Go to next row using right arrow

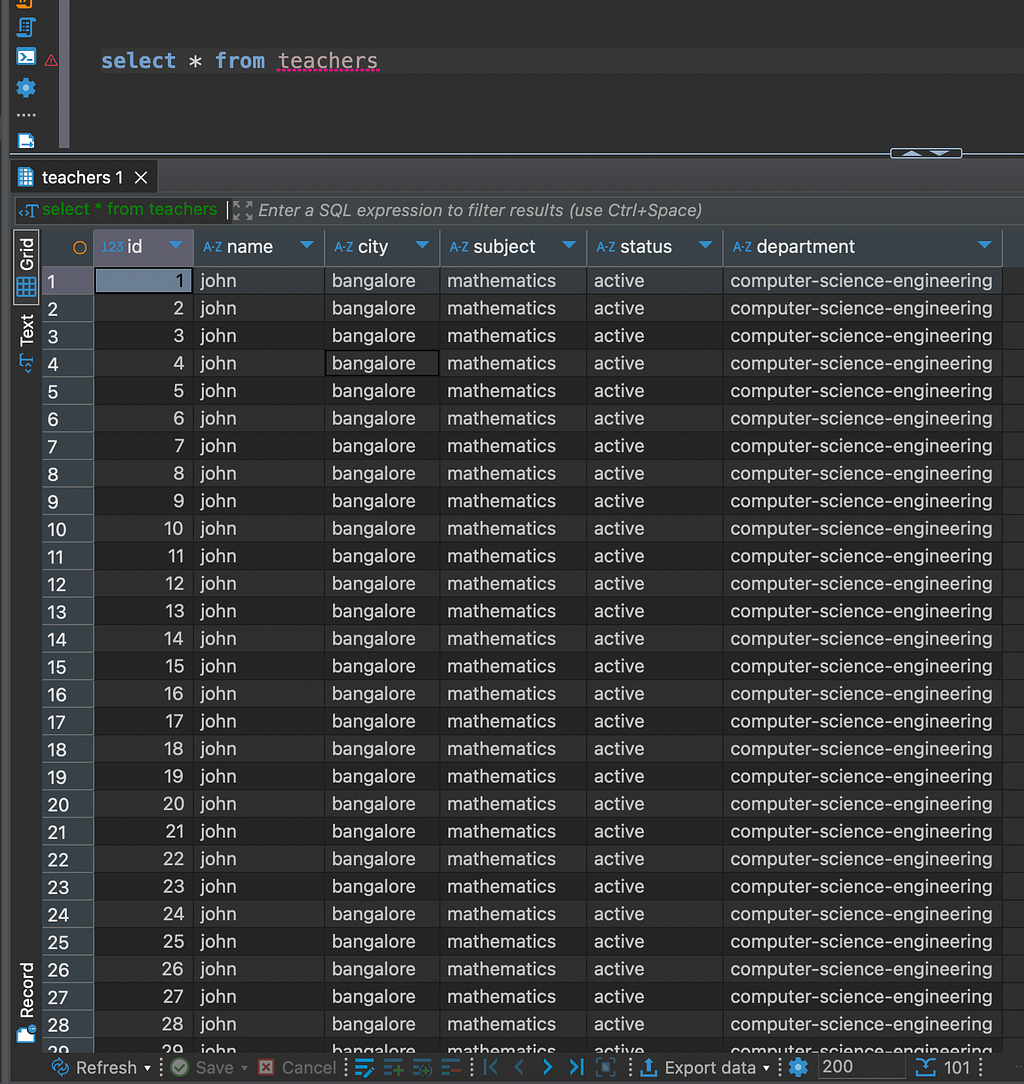[x=548, y=1067]
